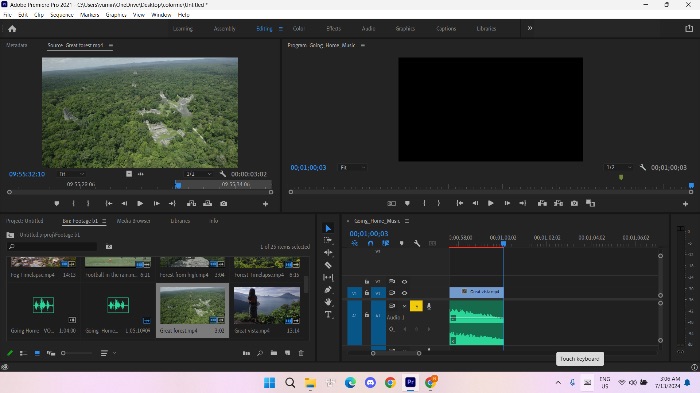Add marker in timeline panel
This screenshot has height=393, width=700.
(401, 243)
